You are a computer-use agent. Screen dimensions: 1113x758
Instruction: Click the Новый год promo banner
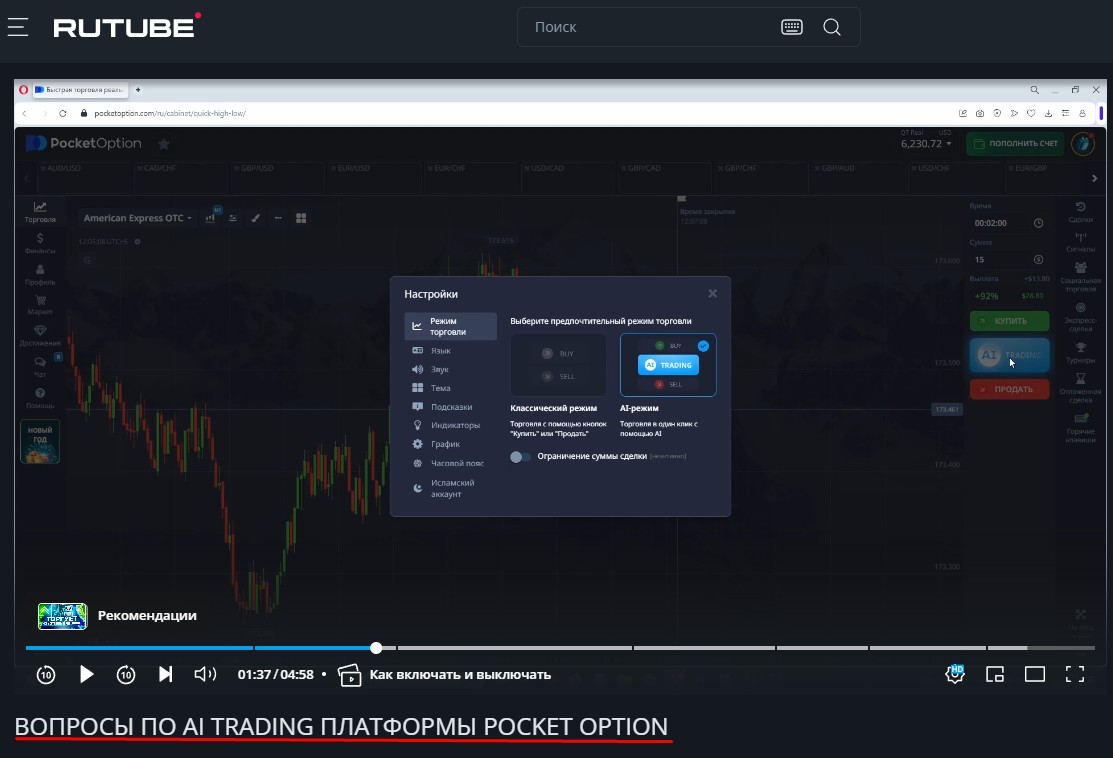click(x=40, y=441)
